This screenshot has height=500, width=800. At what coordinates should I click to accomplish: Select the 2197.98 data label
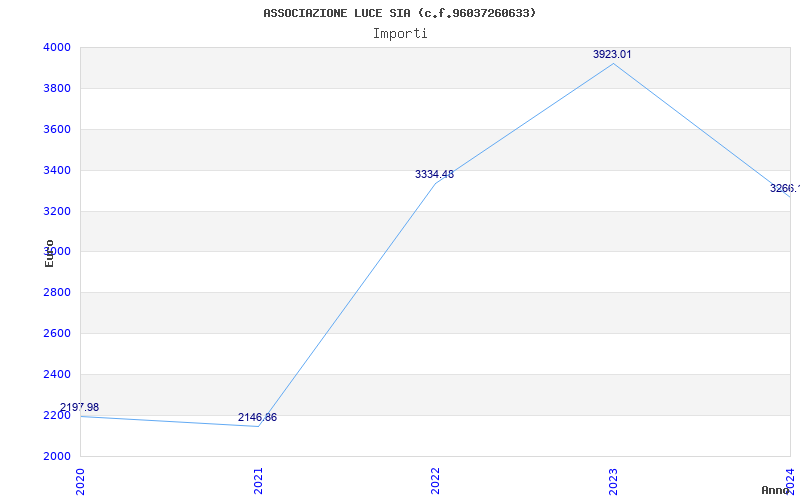80,407
